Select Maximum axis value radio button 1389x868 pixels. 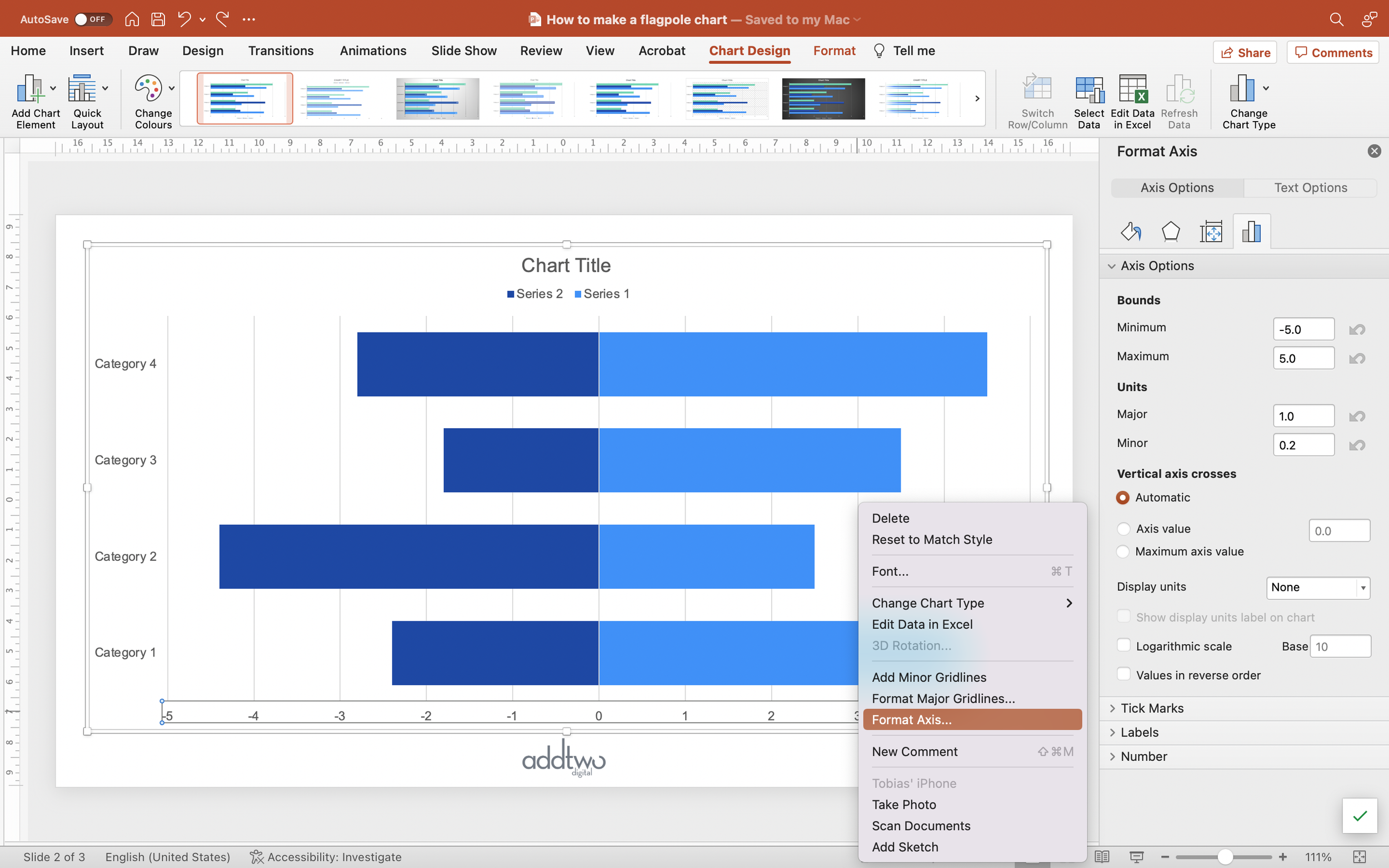(1123, 551)
